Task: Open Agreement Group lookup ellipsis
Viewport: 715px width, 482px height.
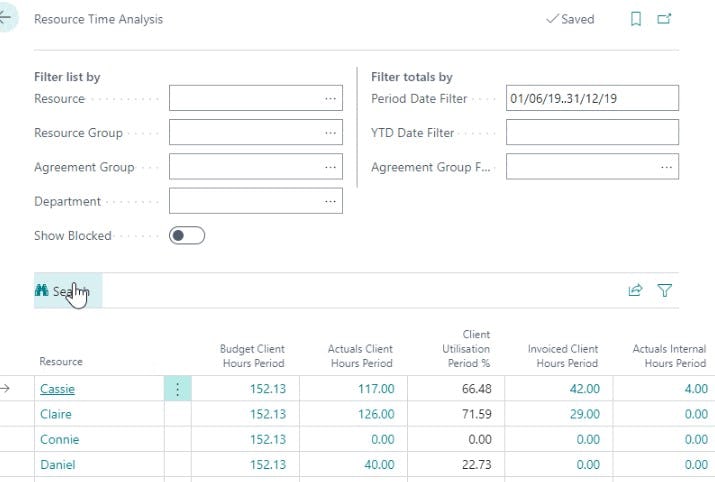Action: click(x=330, y=167)
